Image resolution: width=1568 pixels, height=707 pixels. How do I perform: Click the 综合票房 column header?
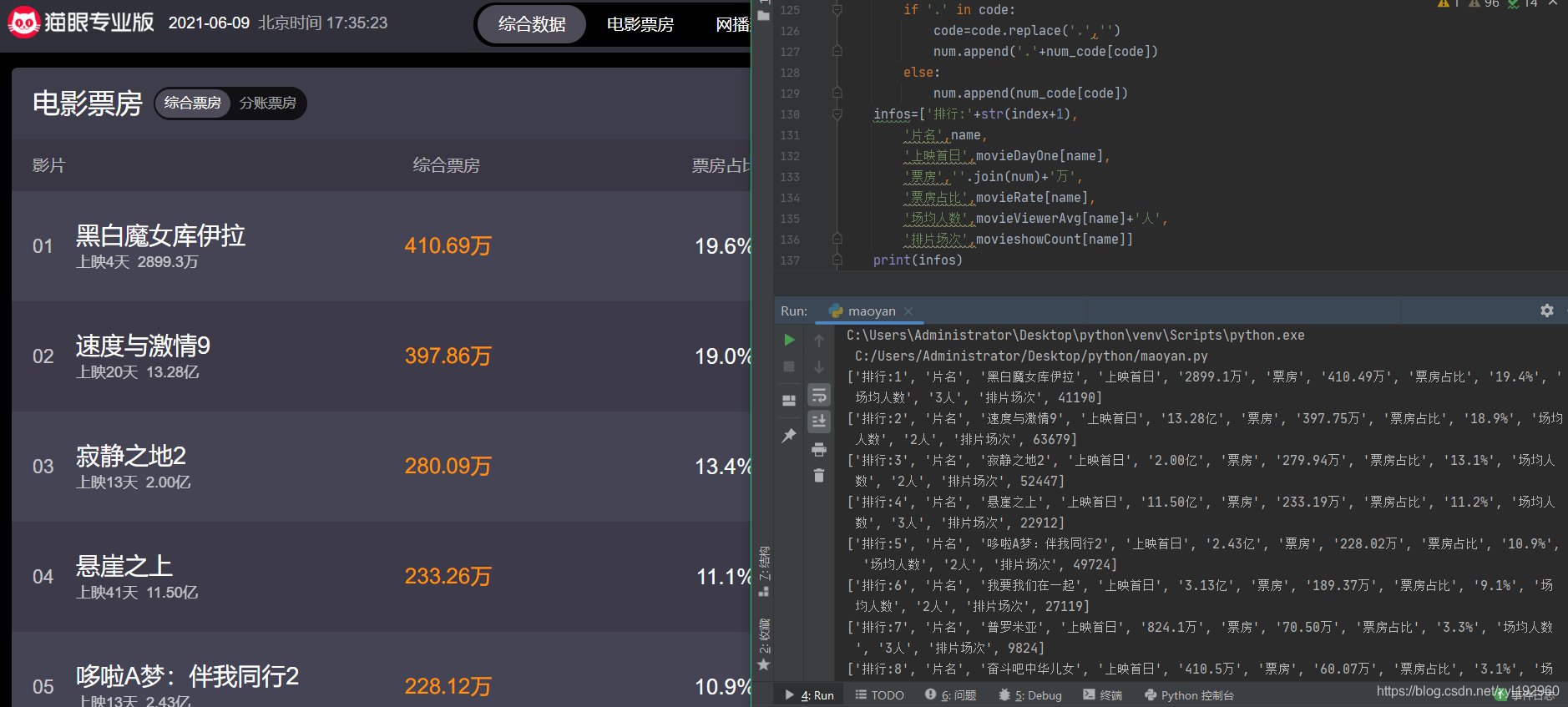pyautogui.click(x=447, y=165)
